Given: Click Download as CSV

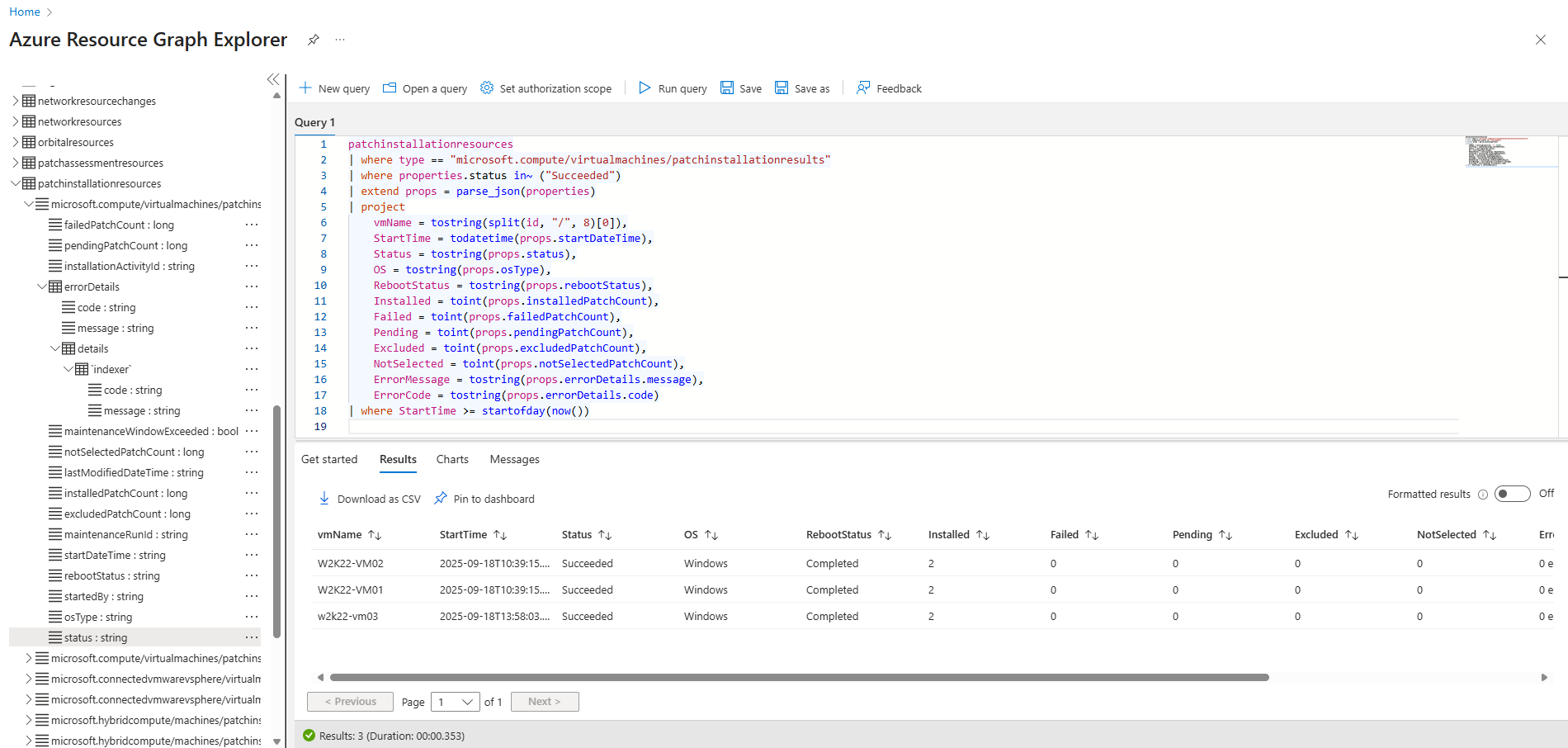Looking at the screenshot, I should [370, 499].
